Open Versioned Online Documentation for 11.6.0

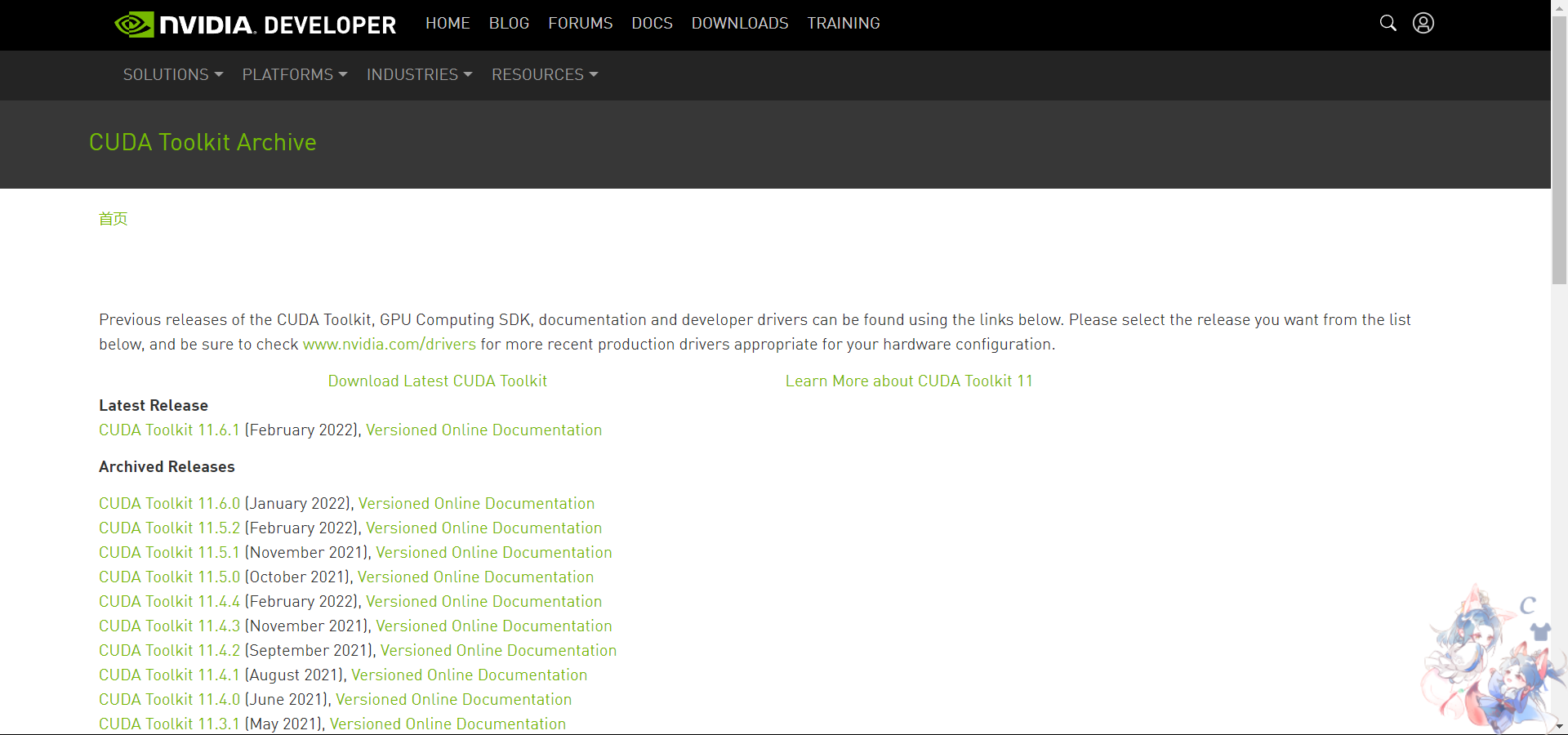[x=476, y=503]
